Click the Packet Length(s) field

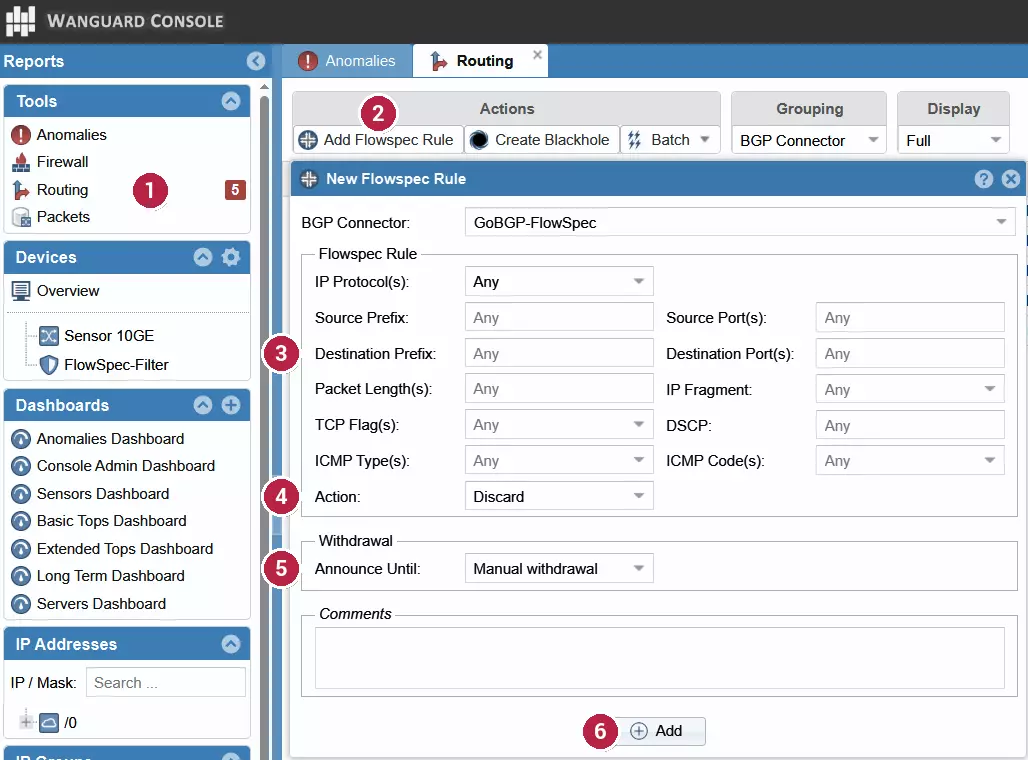(559, 389)
